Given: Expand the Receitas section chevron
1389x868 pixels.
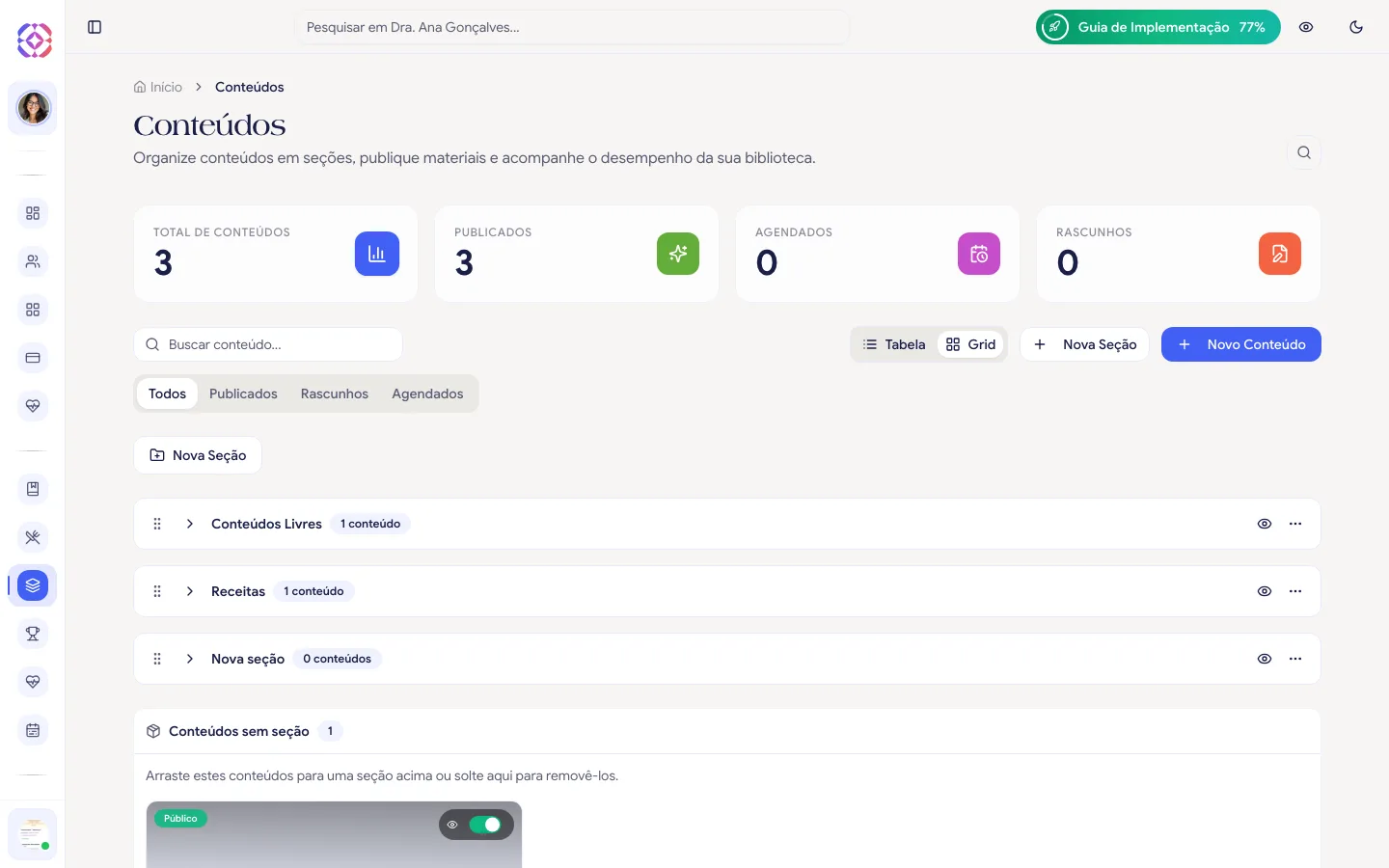Looking at the screenshot, I should tap(190, 591).
